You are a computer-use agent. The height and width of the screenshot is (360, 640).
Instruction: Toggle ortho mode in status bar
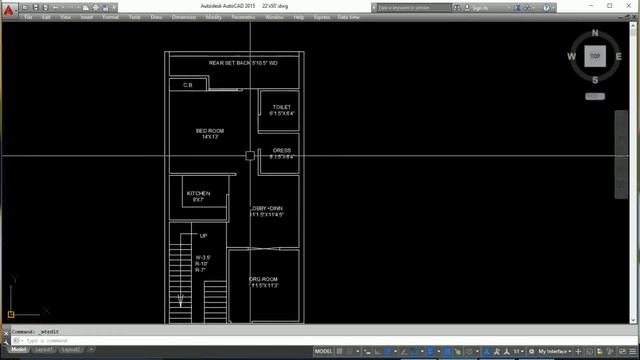pyautogui.click(x=378, y=351)
